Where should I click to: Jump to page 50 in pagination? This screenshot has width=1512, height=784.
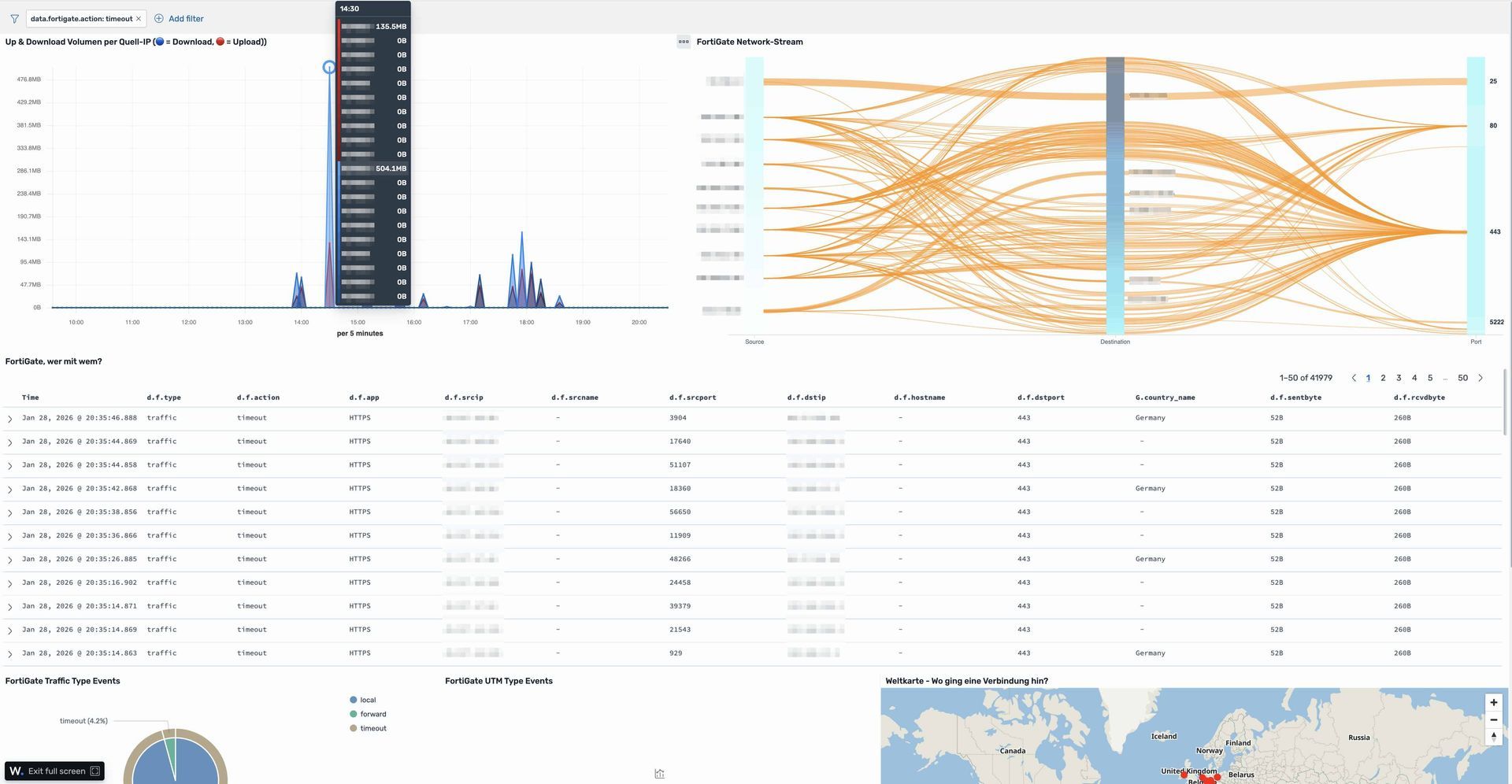point(1462,378)
